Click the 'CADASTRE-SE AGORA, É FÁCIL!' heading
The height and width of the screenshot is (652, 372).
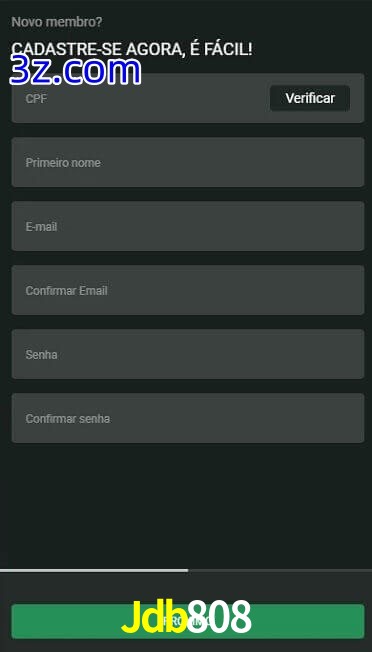(132, 49)
